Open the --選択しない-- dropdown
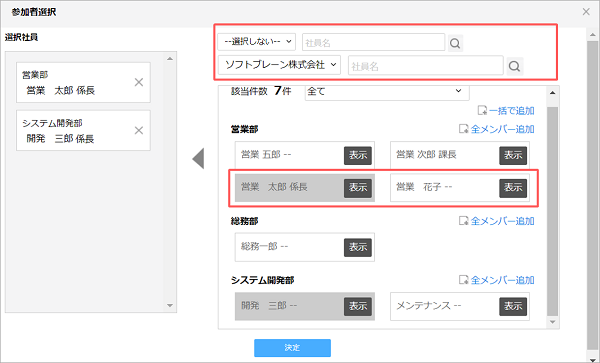Image resolution: width=600 pixels, height=363 pixels. (x=257, y=42)
